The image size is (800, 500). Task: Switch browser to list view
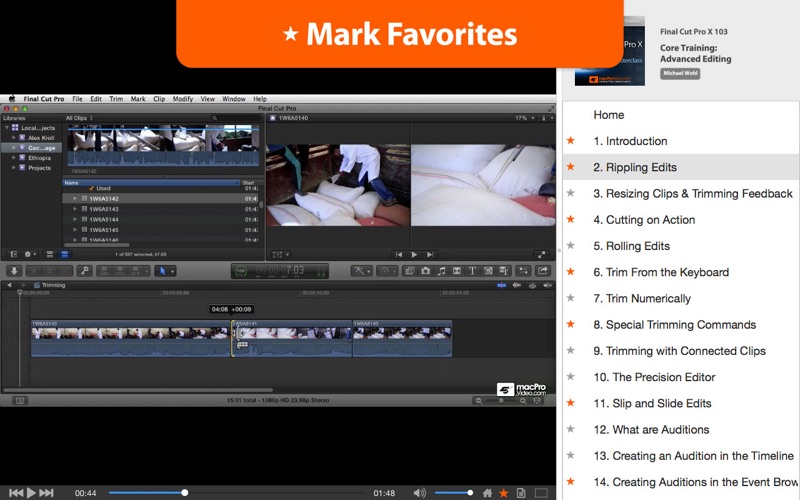click(x=65, y=254)
